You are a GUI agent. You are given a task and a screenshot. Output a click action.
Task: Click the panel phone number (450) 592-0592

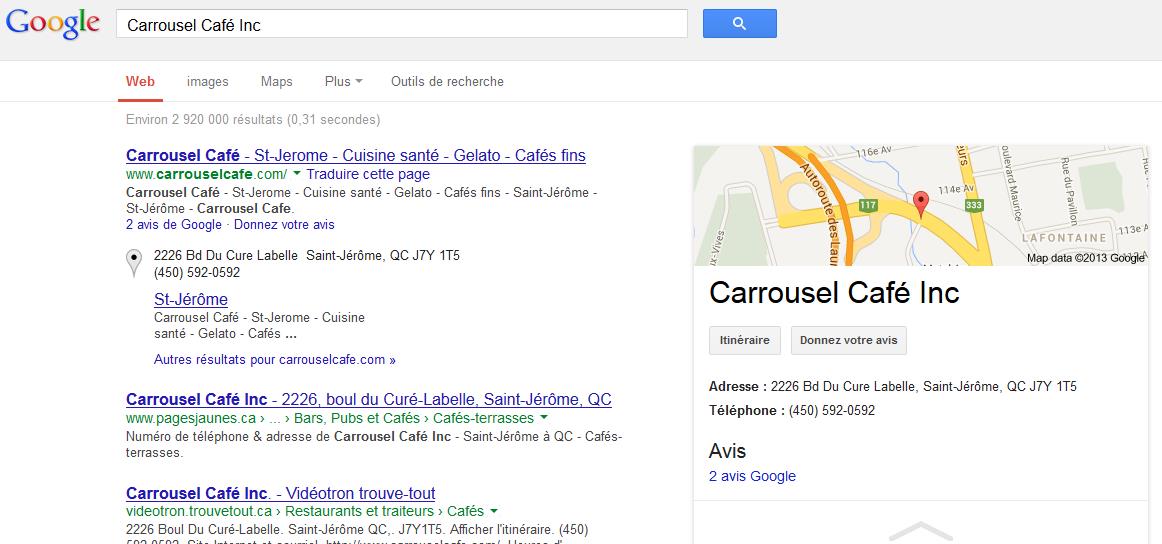tap(831, 410)
